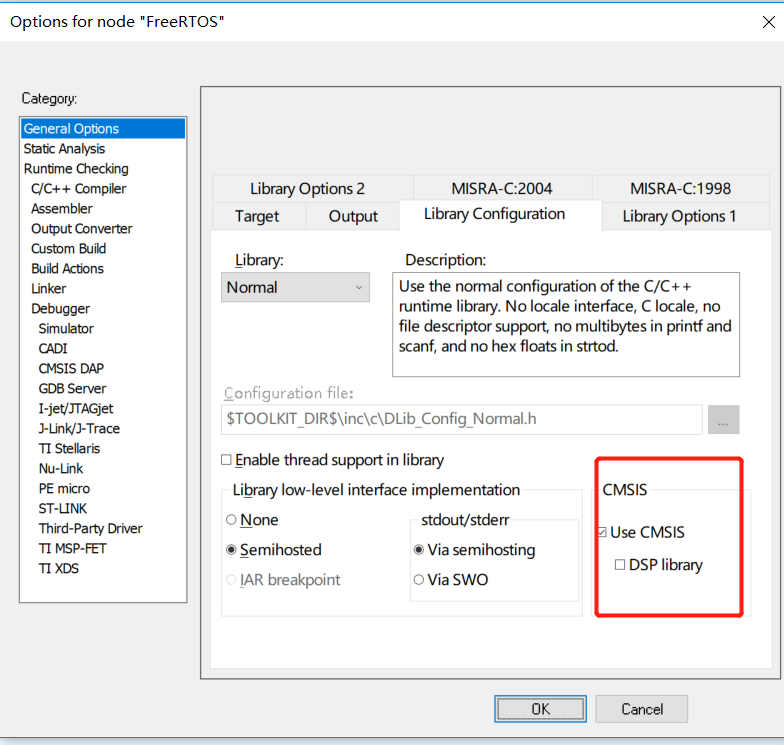Open Output Converter category
Image resolution: width=784 pixels, height=745 pixels.
pyautogui.click(x=82, y=228)
